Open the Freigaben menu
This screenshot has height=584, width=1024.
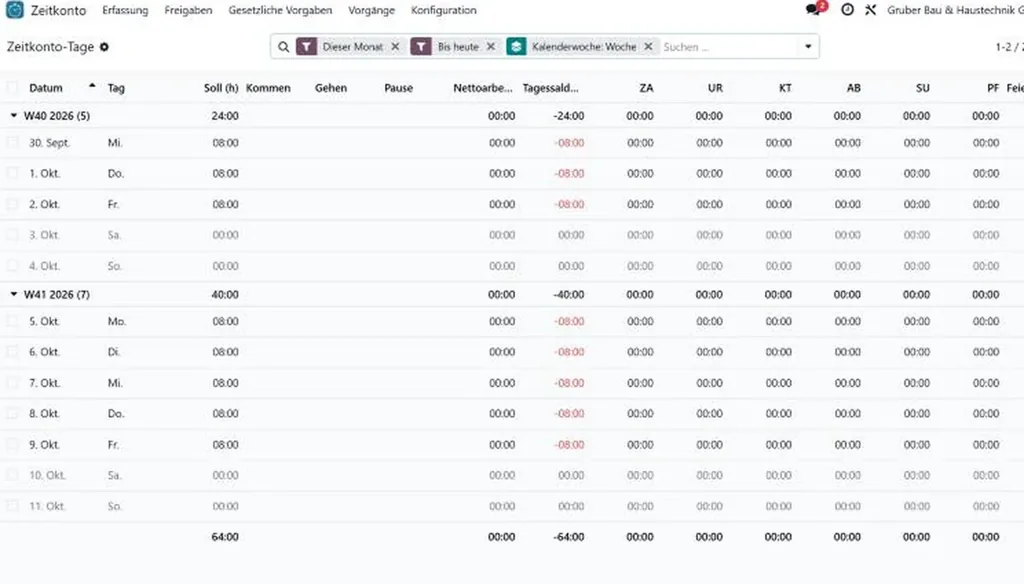(188, 10)
